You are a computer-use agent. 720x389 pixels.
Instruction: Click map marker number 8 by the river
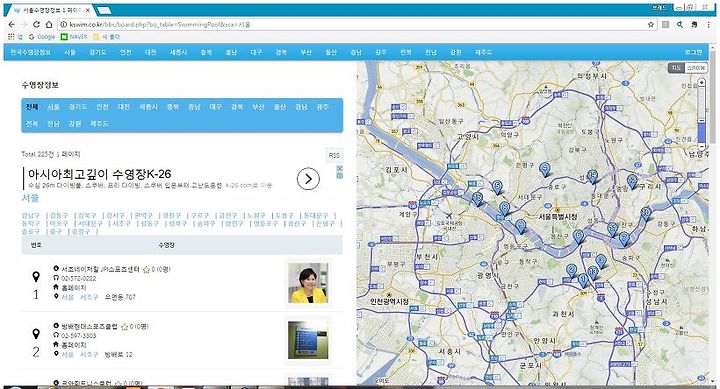[x=505, y=209]
